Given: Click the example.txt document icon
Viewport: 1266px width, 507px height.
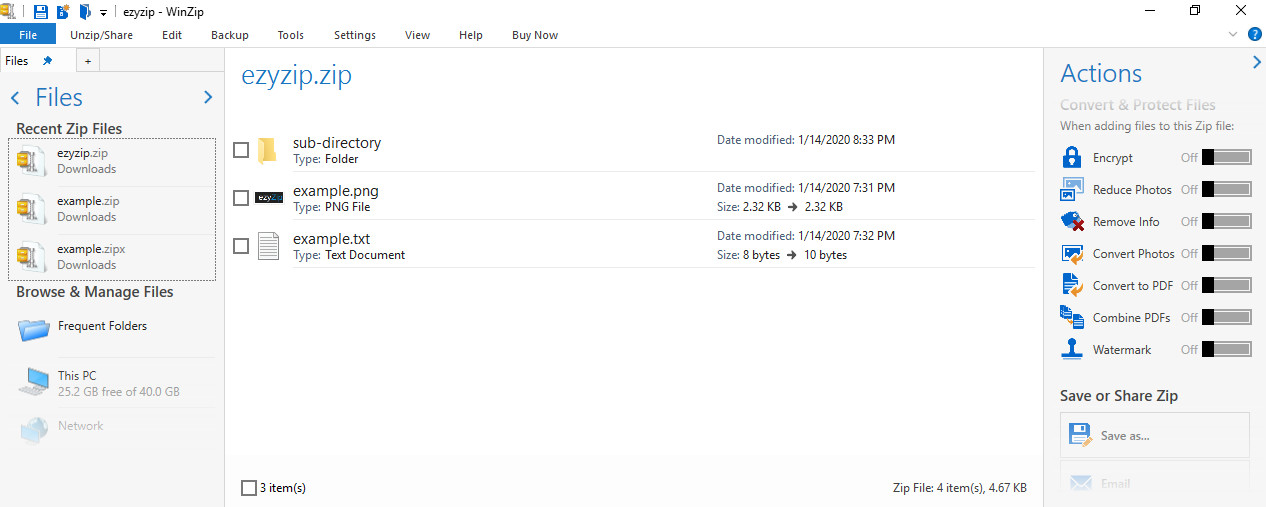Looking at the screenshot, I should (268, 246).
